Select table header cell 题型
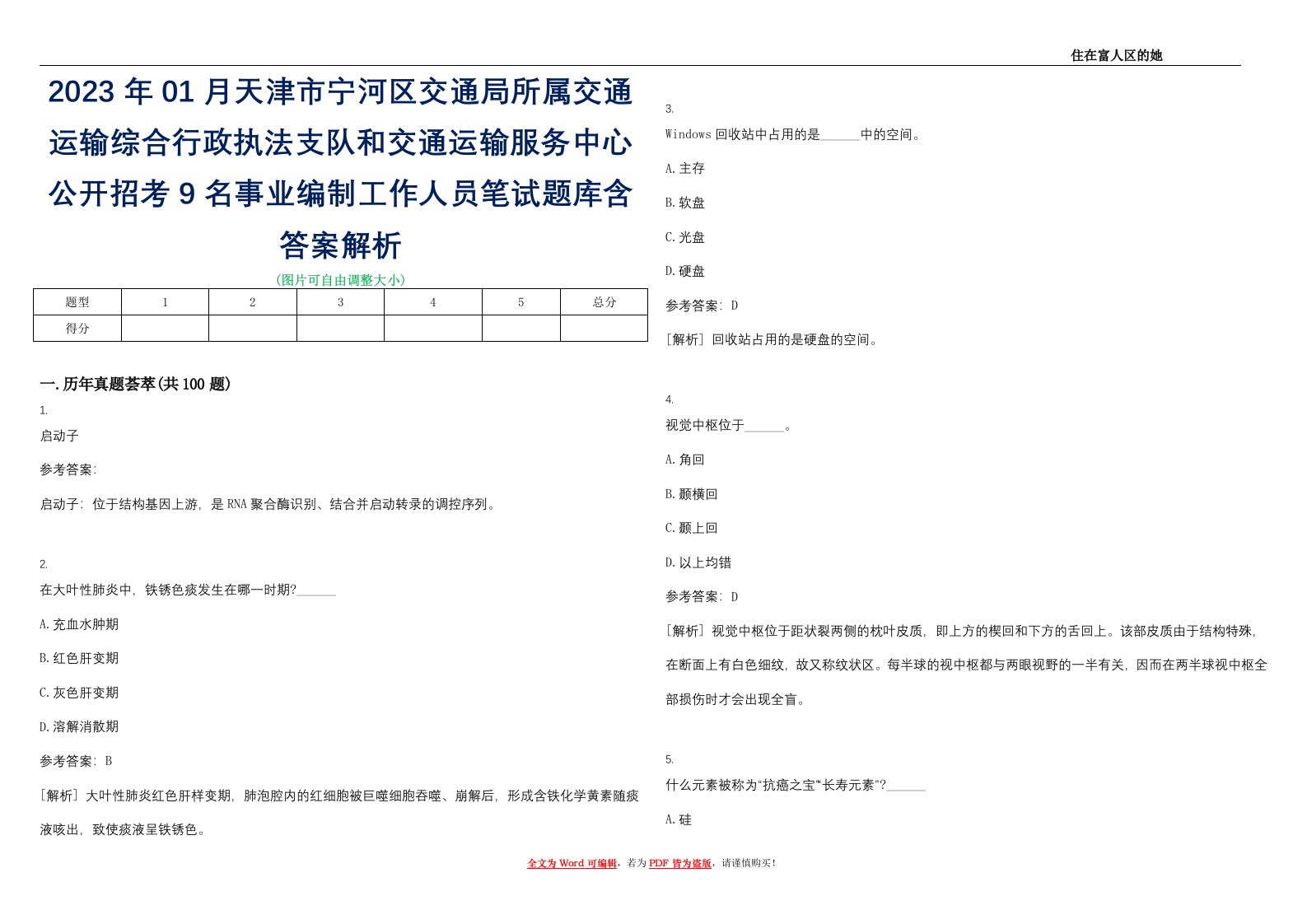Viewport: 1307px width, 924px height. coord(77,302)
